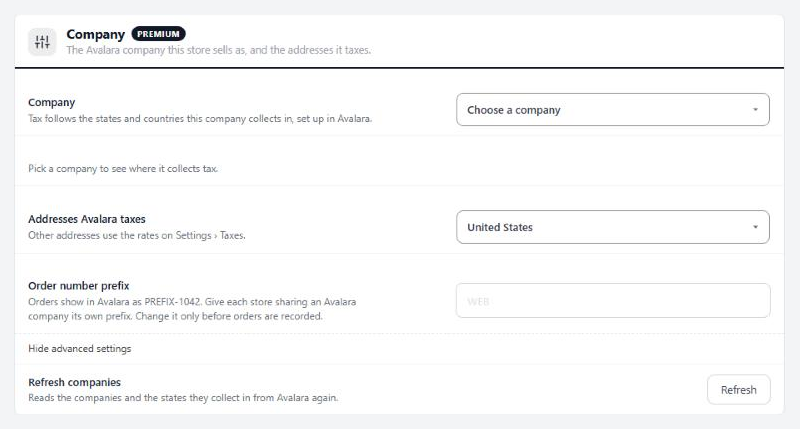Click the Order number prefix label
800x429 pixels.
pyautogui.click(x=79, y=286)
